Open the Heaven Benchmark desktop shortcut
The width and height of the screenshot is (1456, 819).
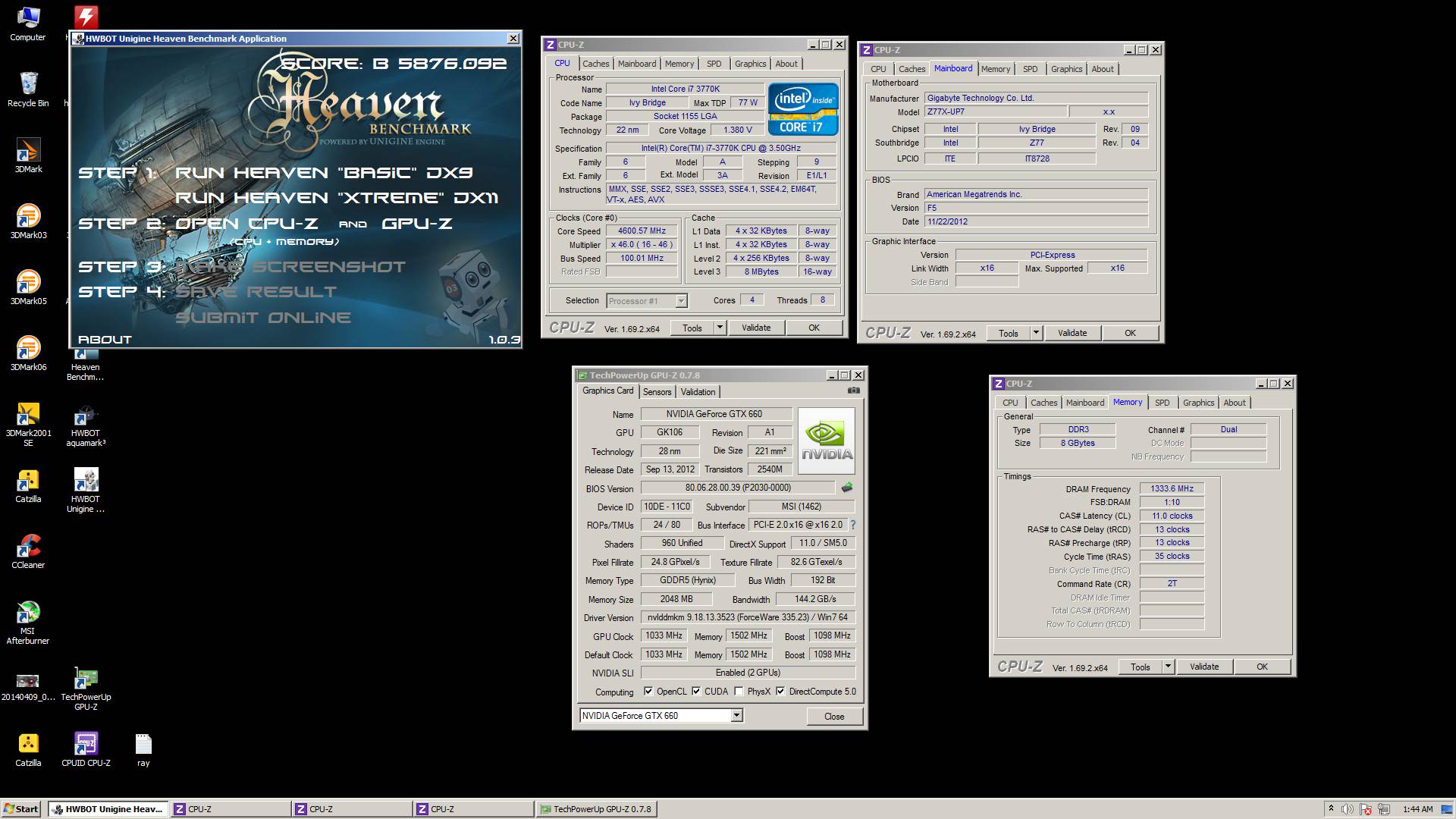86,365
